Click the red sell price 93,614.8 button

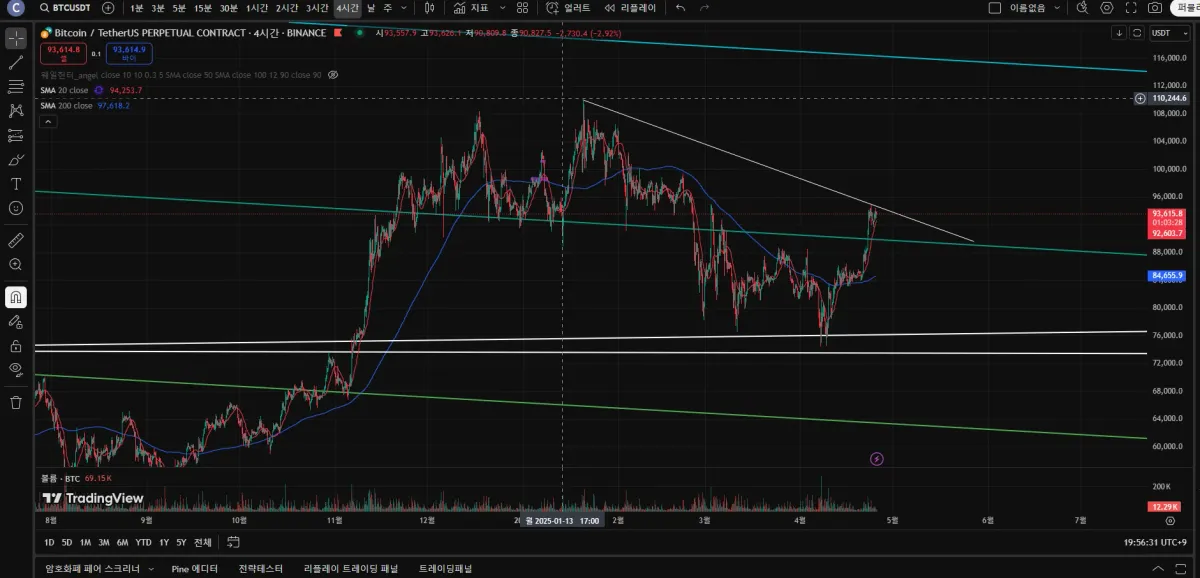(x=64, y=54)
